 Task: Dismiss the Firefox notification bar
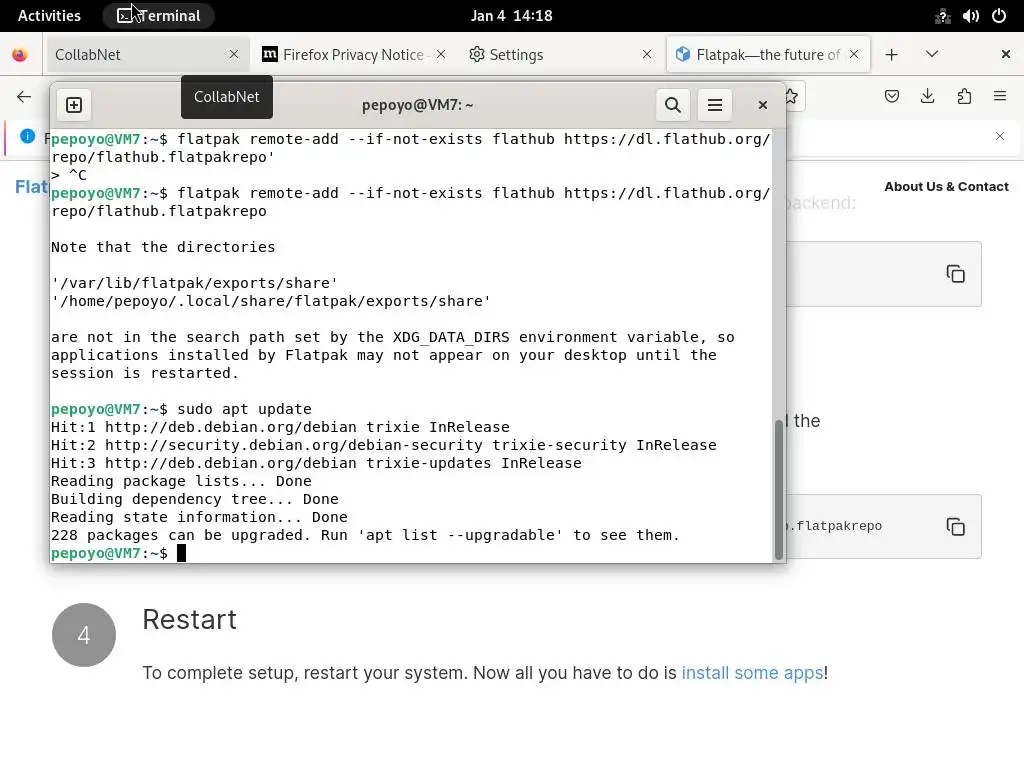click(1000, 136)
